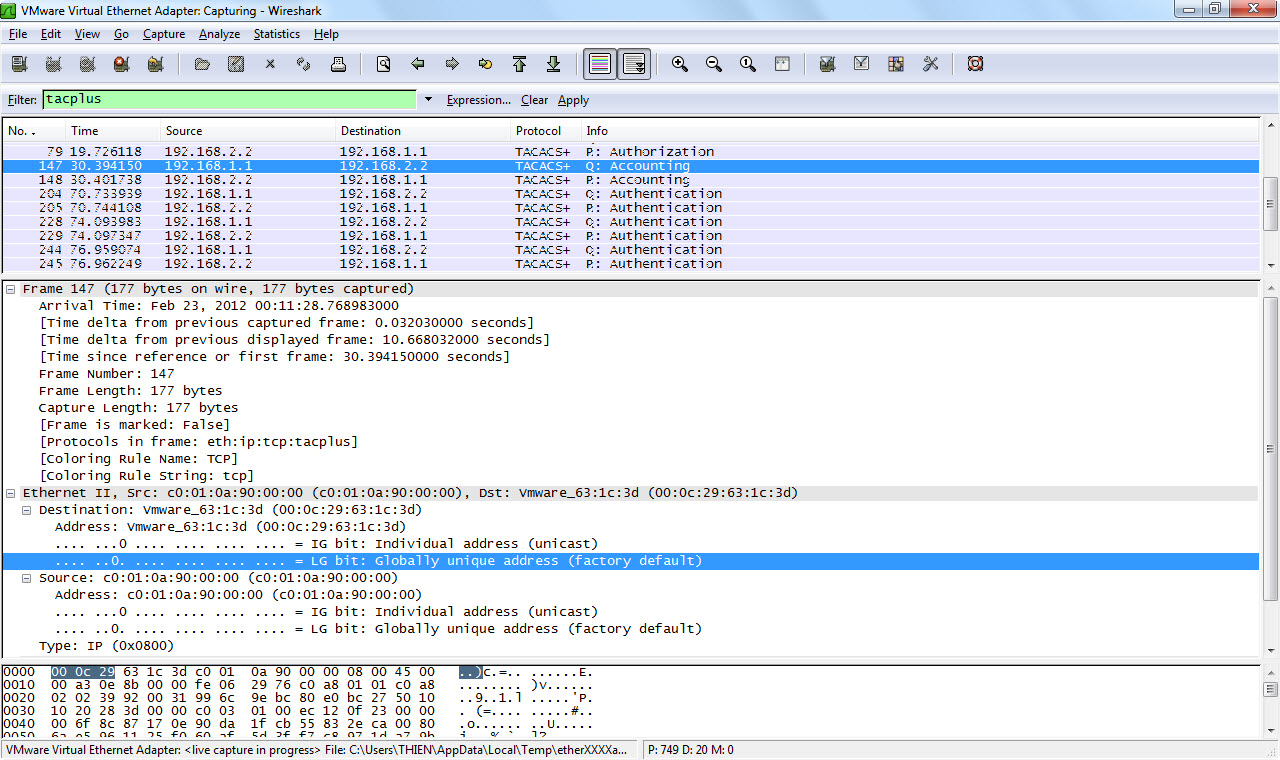
Task: Stop the running live capture
Action: 121,64
